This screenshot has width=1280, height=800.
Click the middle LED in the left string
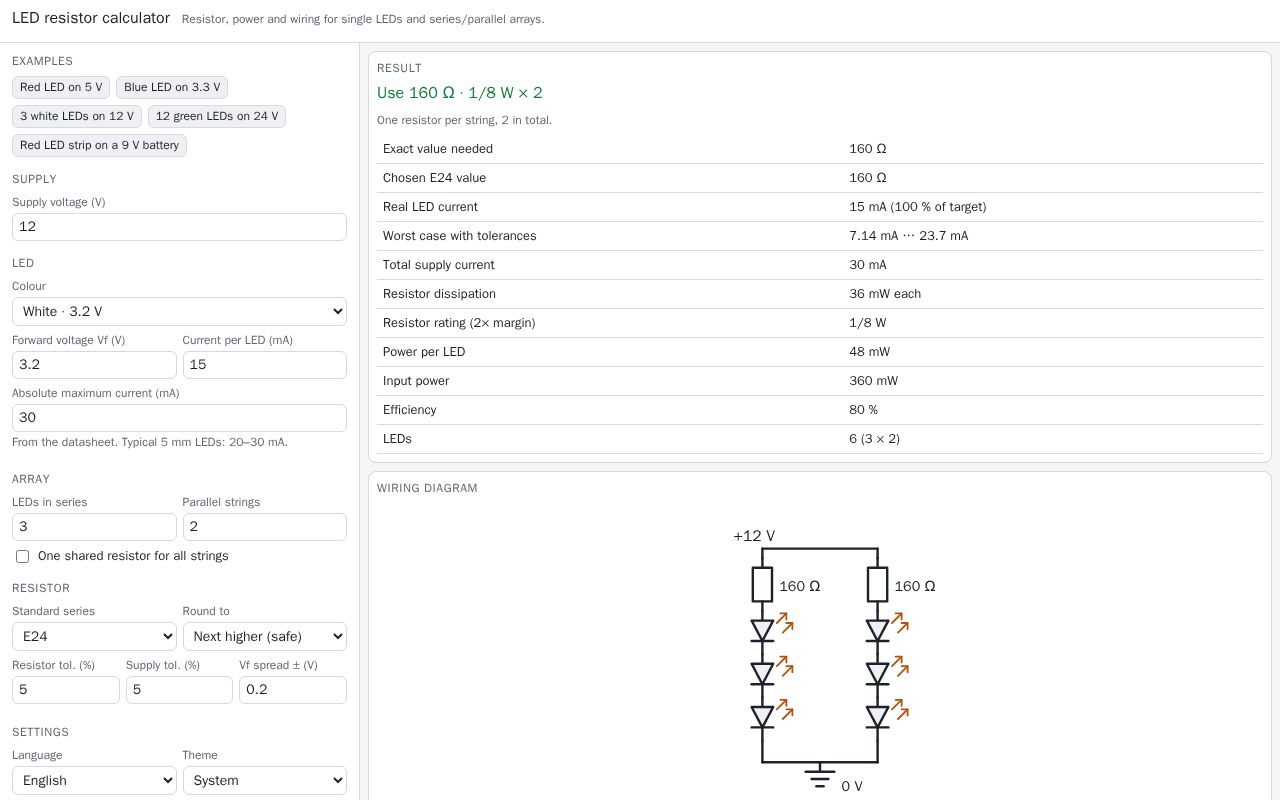[762, 674]
